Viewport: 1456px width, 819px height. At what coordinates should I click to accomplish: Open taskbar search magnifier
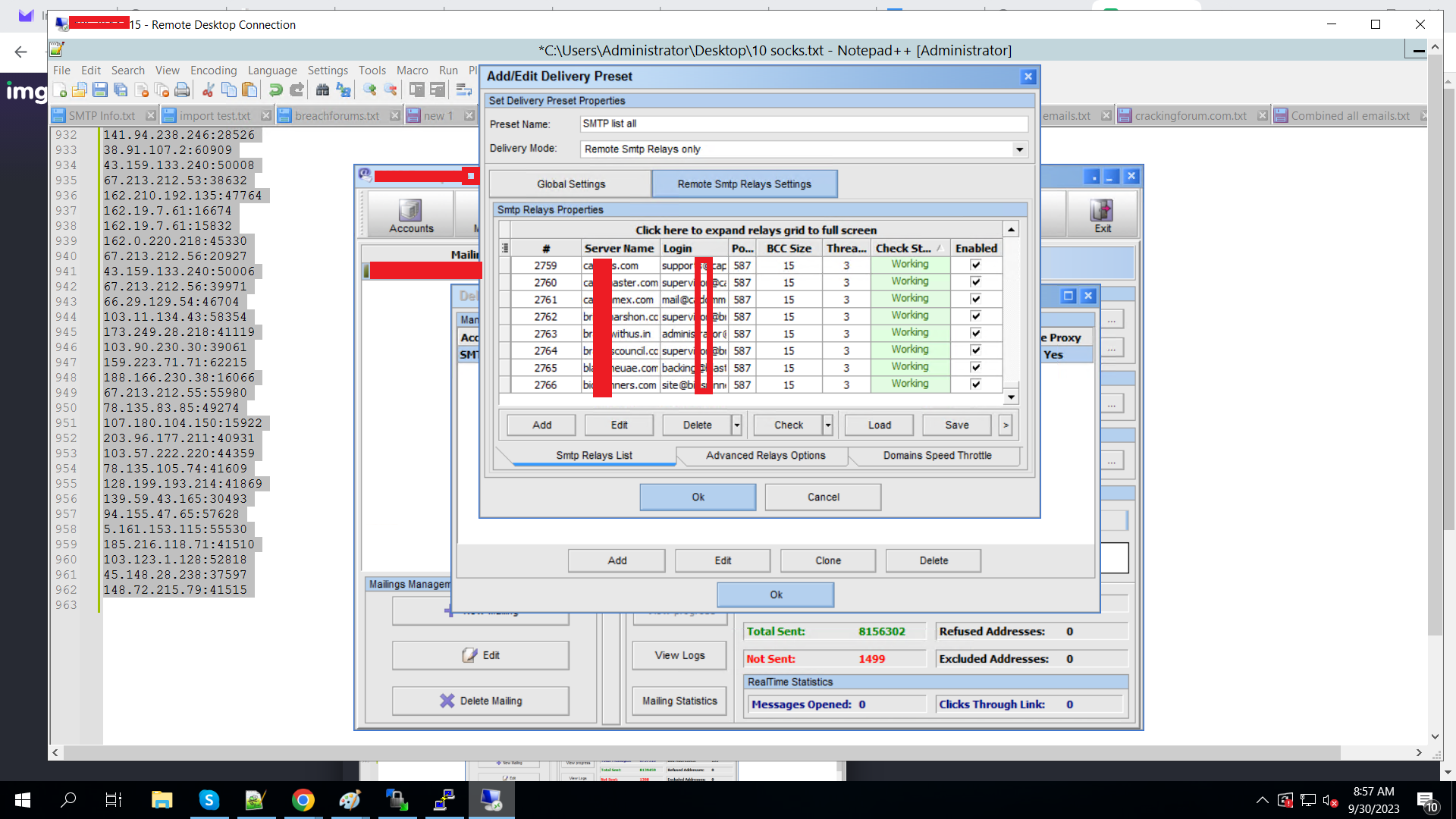point(68,799)
